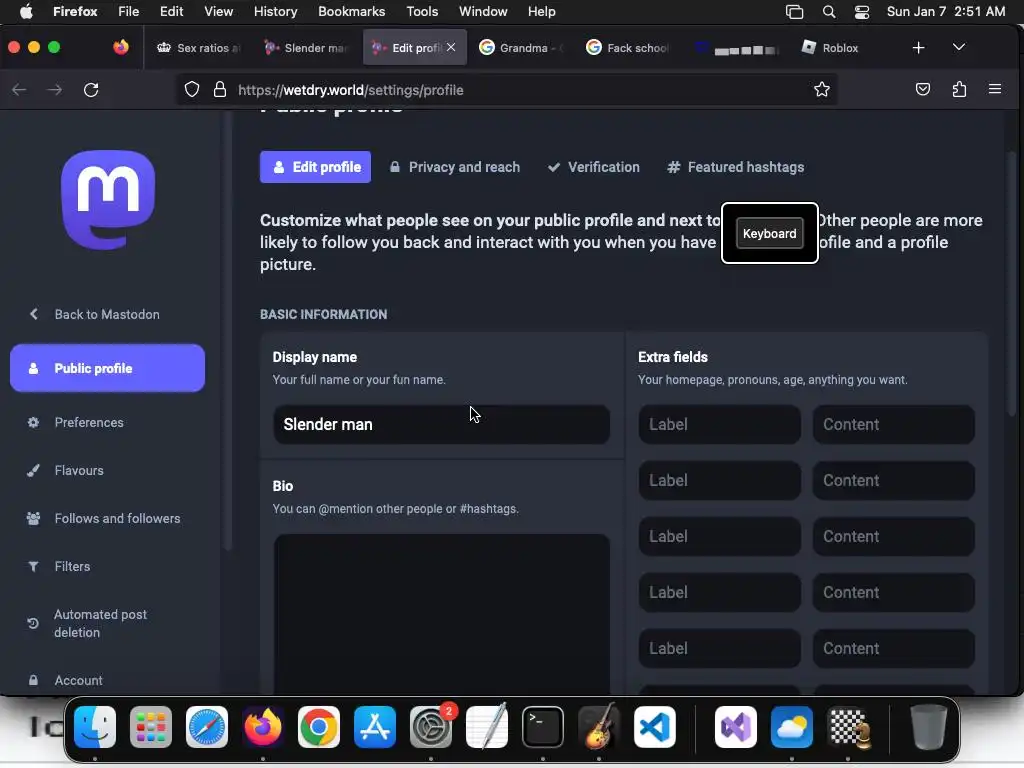Open Visual Studio Code from dock
The width and height of the screenshot is (1024, 768).
[655, 726]
